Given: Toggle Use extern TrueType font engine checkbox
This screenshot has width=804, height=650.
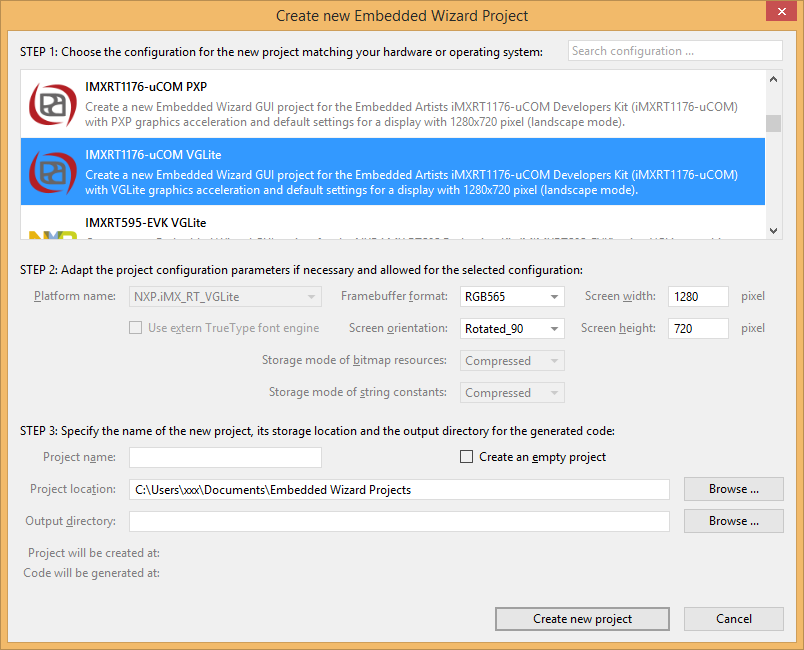Looking at the screenshot, I should point(135,328).
